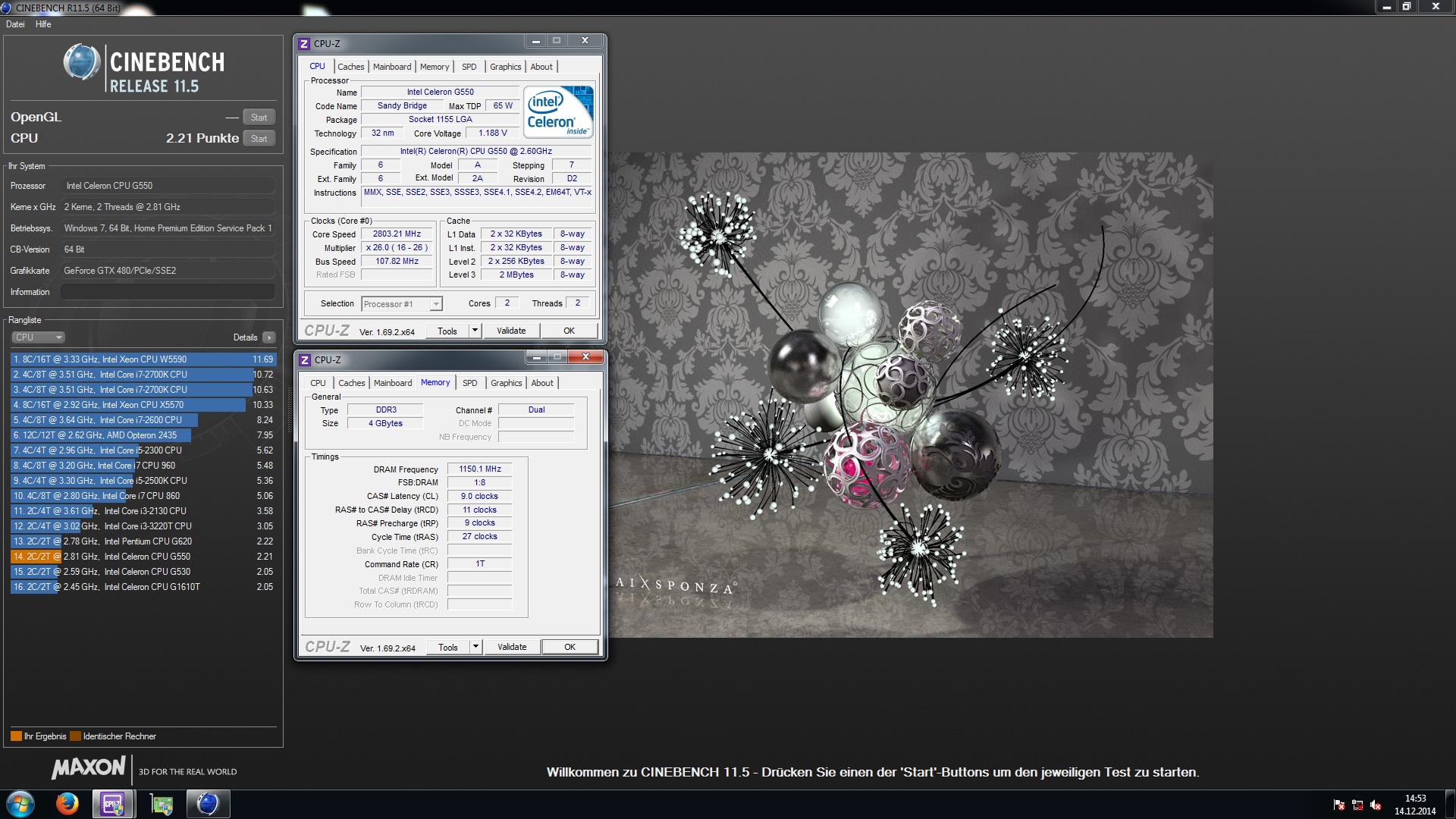Viewport: 1456px width, 819px height.
Task: Select the Xeon W5590 ranking row
Action: click(143, 359)
